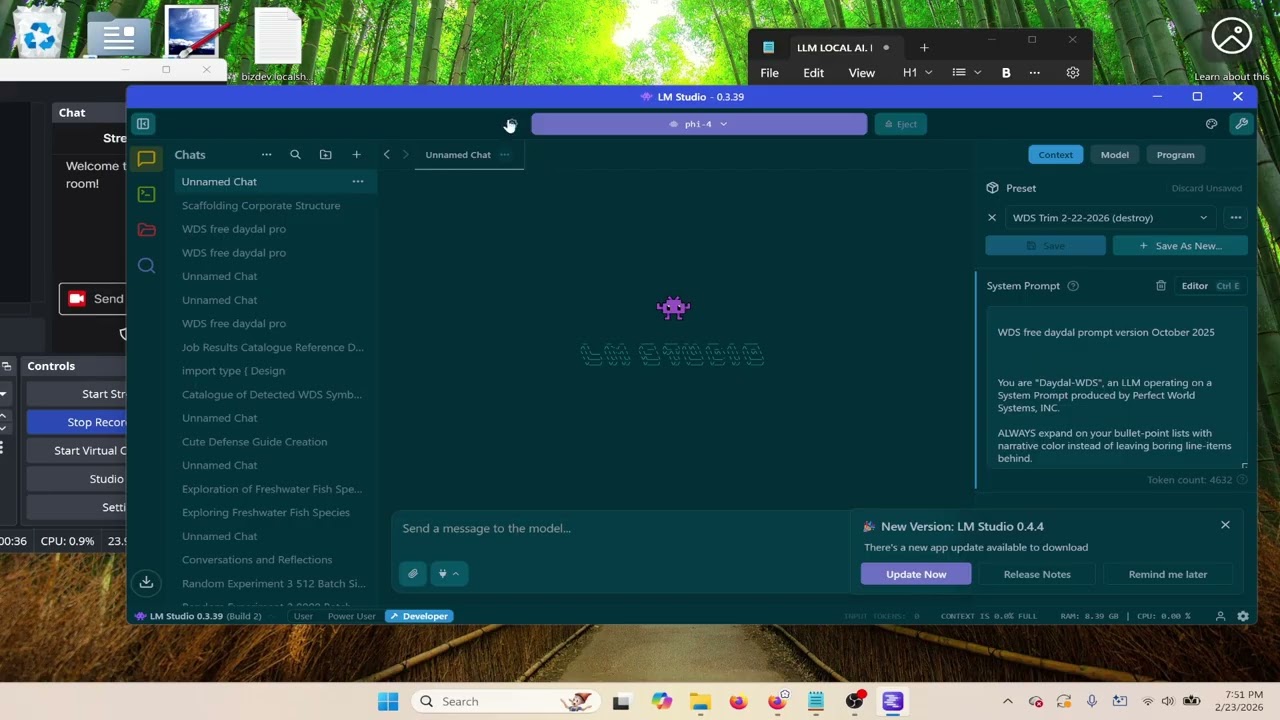Open Release Notes

click(1037, 574)
